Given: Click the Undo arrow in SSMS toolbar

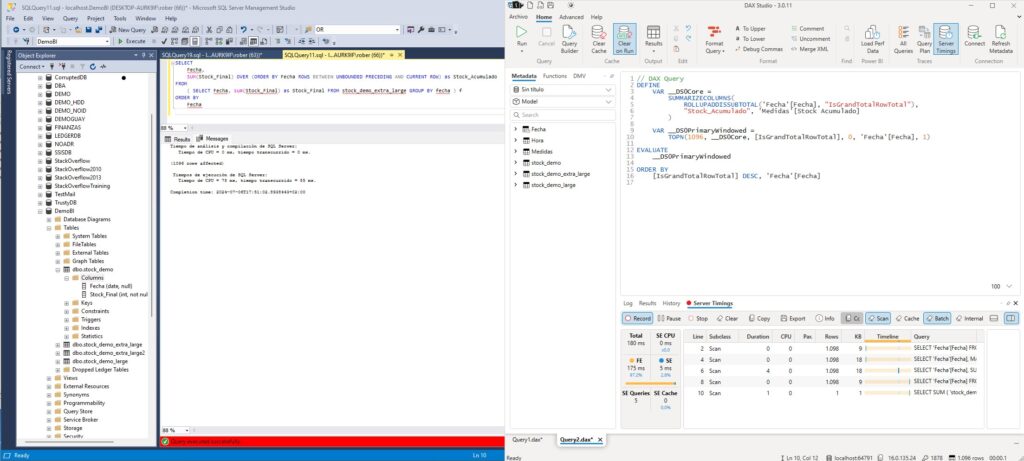Looking at the screenshot, I should pyautogui.click(x=244, y=30).
